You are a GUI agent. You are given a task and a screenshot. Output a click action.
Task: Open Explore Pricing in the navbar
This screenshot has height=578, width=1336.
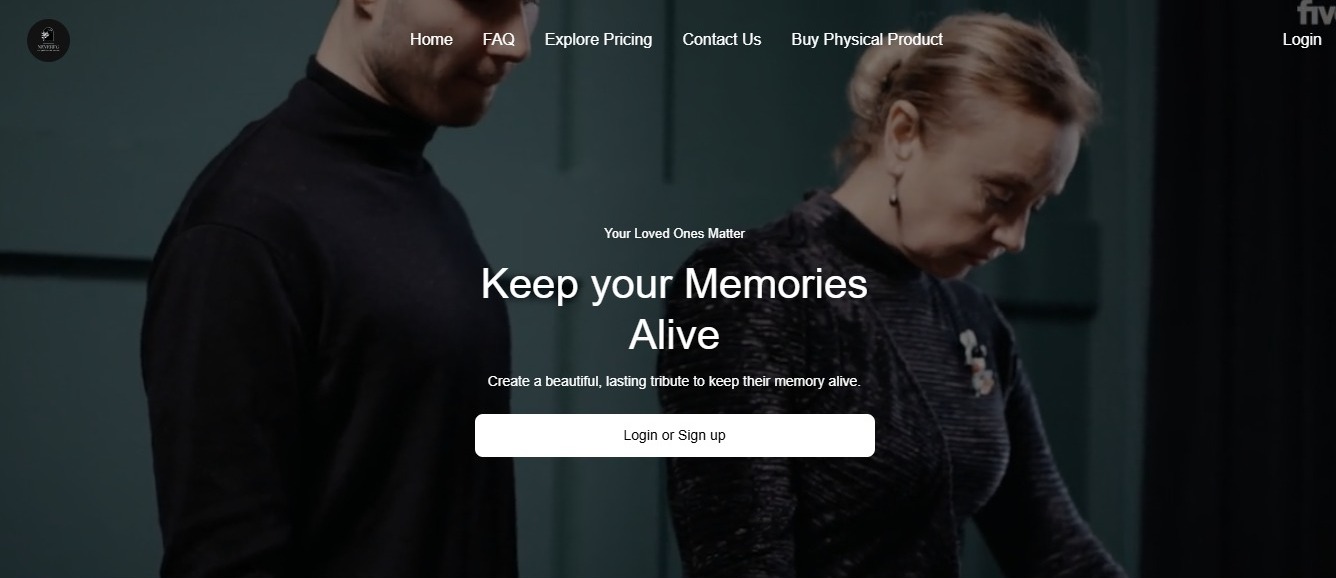click(x=598, y=39)
